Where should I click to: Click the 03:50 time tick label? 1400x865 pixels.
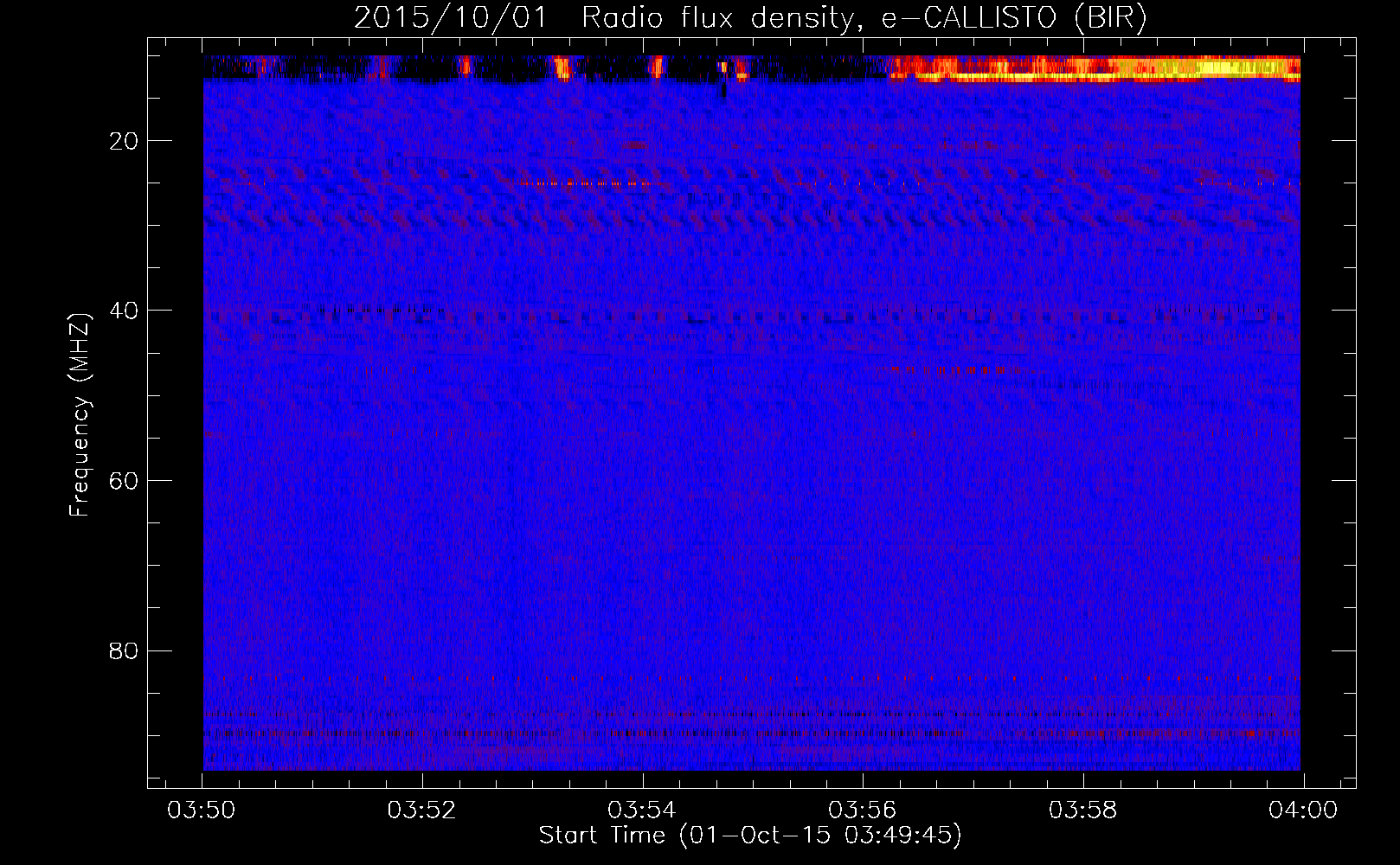(202, 811)
